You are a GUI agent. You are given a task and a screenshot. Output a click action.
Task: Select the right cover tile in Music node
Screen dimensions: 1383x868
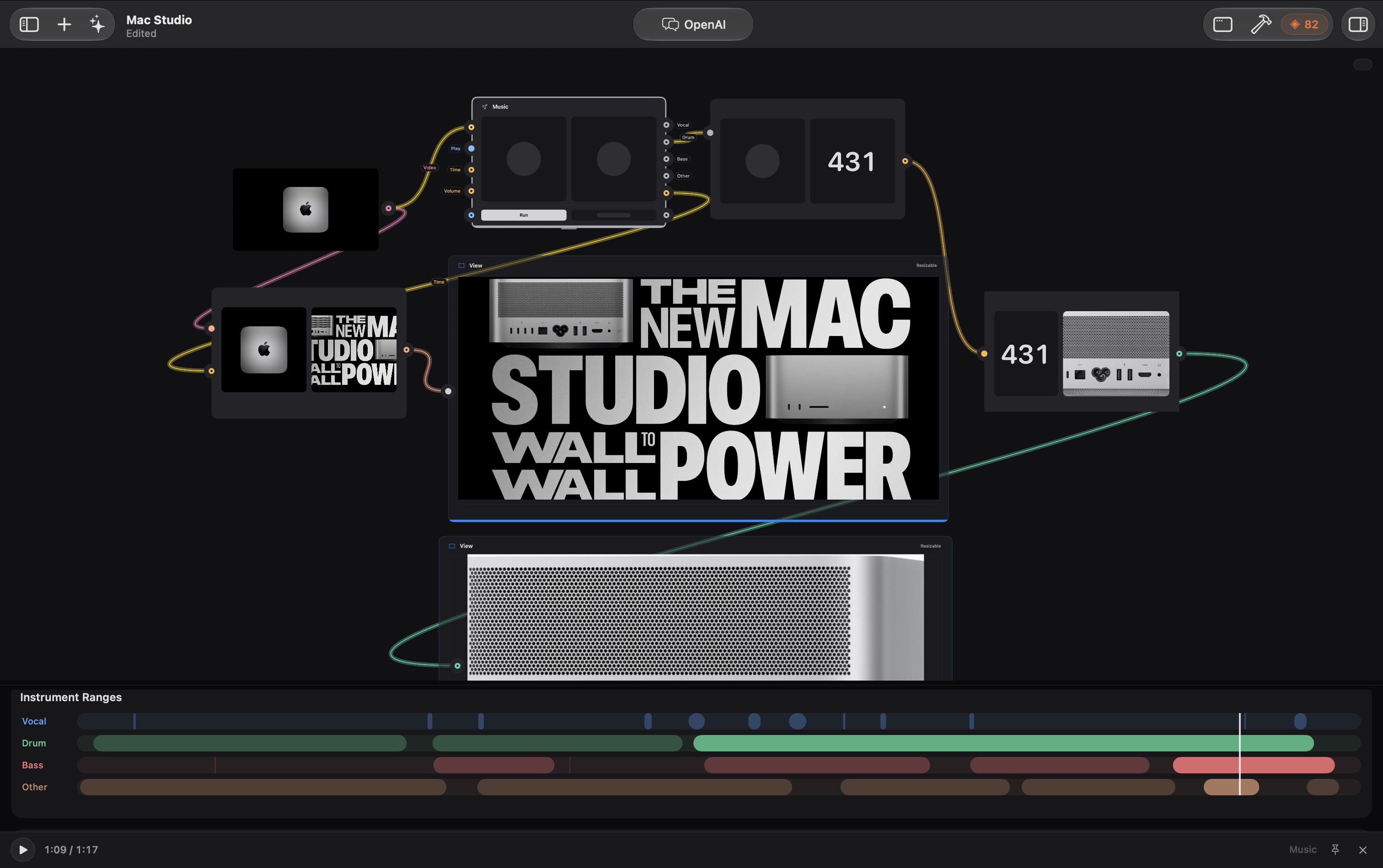pyautogui.click(x=613, y=159)
